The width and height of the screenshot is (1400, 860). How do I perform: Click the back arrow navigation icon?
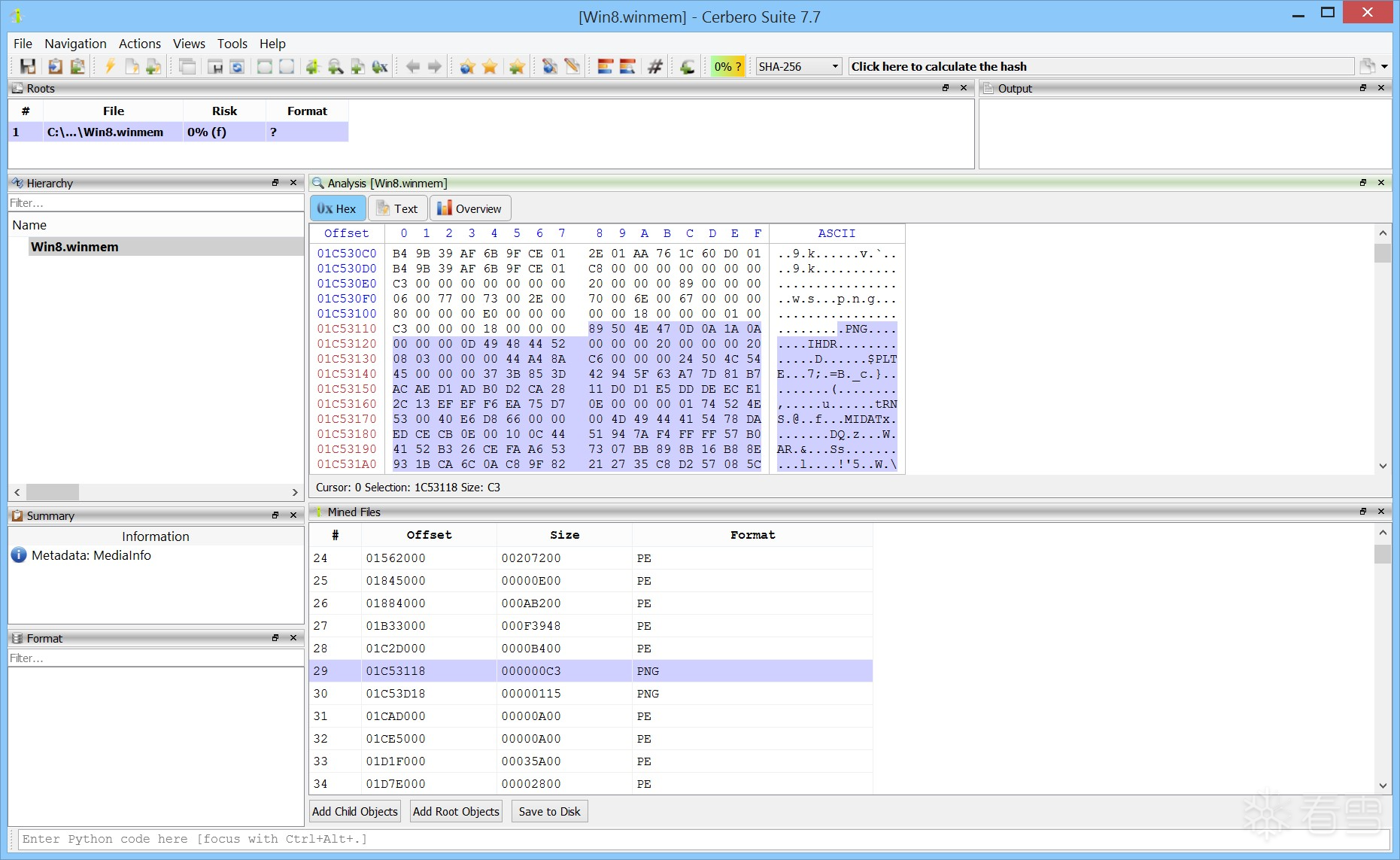pos(412,66)
